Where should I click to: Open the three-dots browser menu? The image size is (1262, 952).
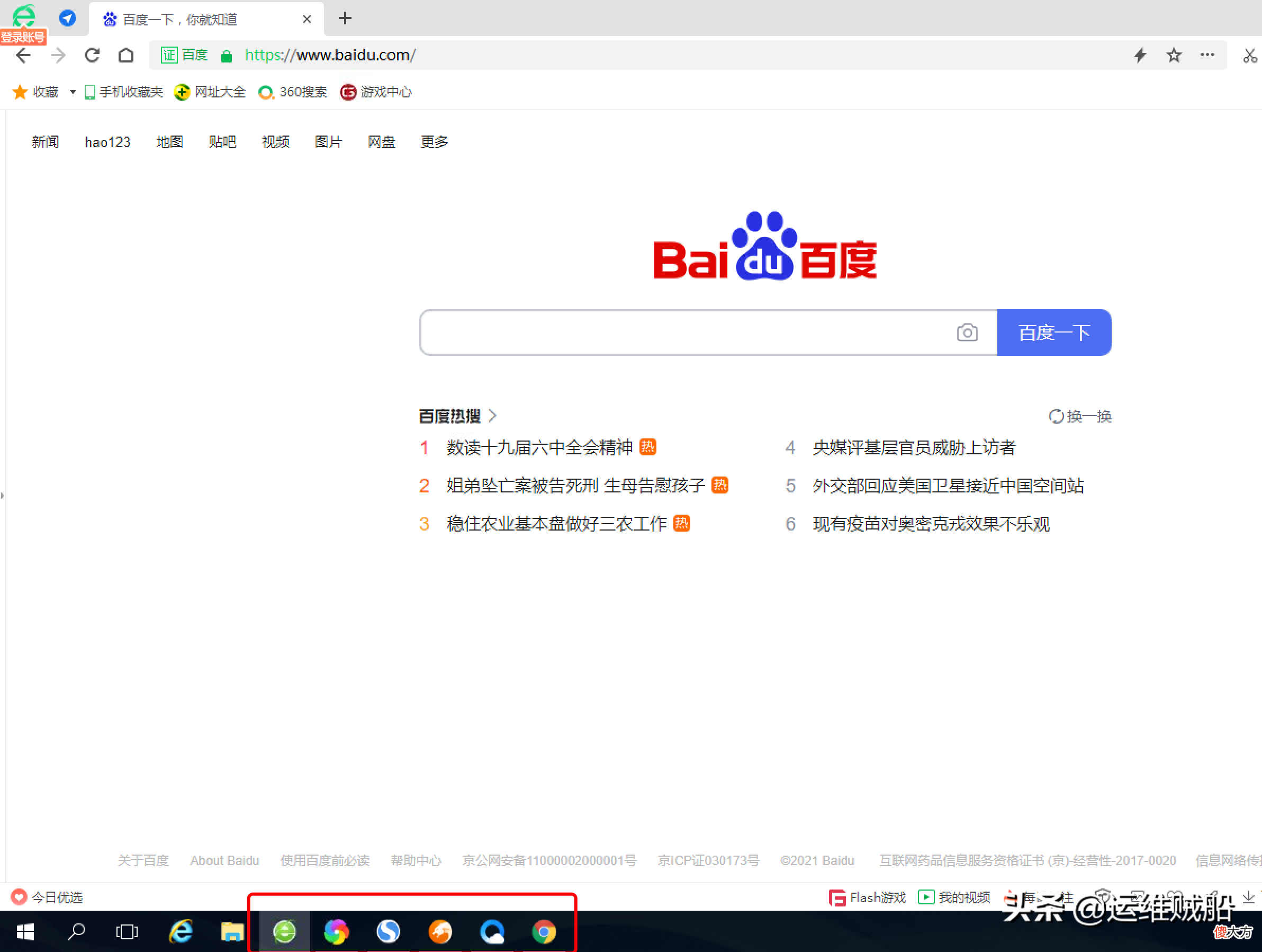click(1207, 55)
